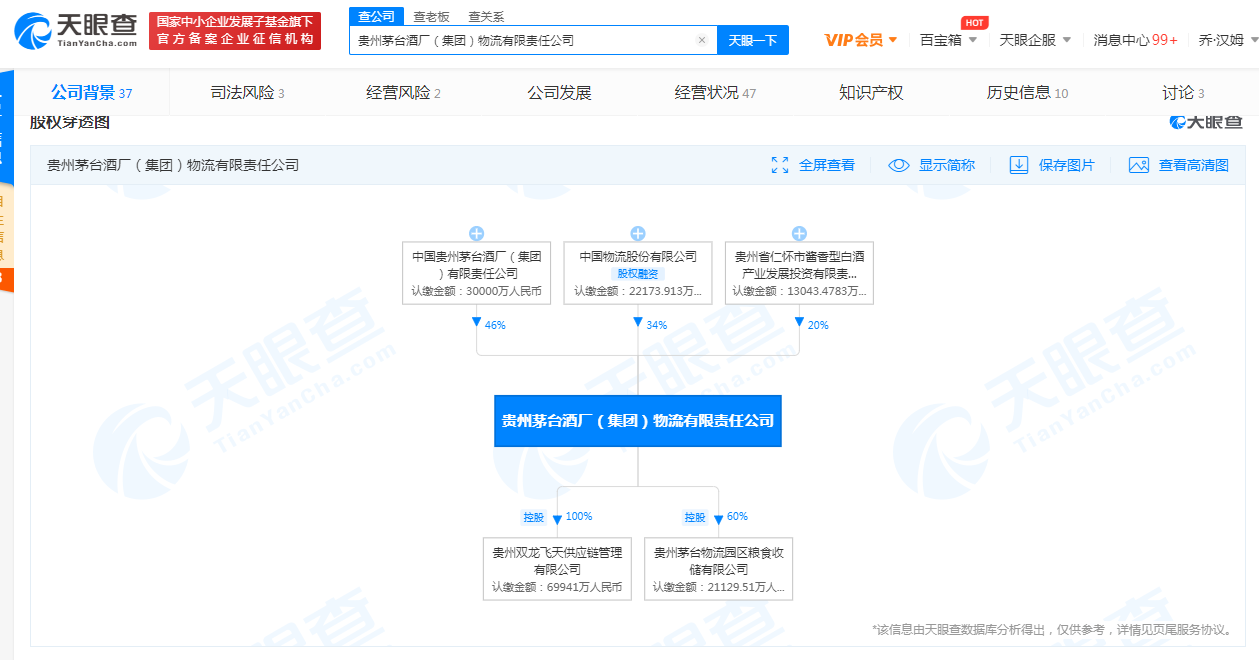Click the 20% shareholding label

click(x=818, y=325)
